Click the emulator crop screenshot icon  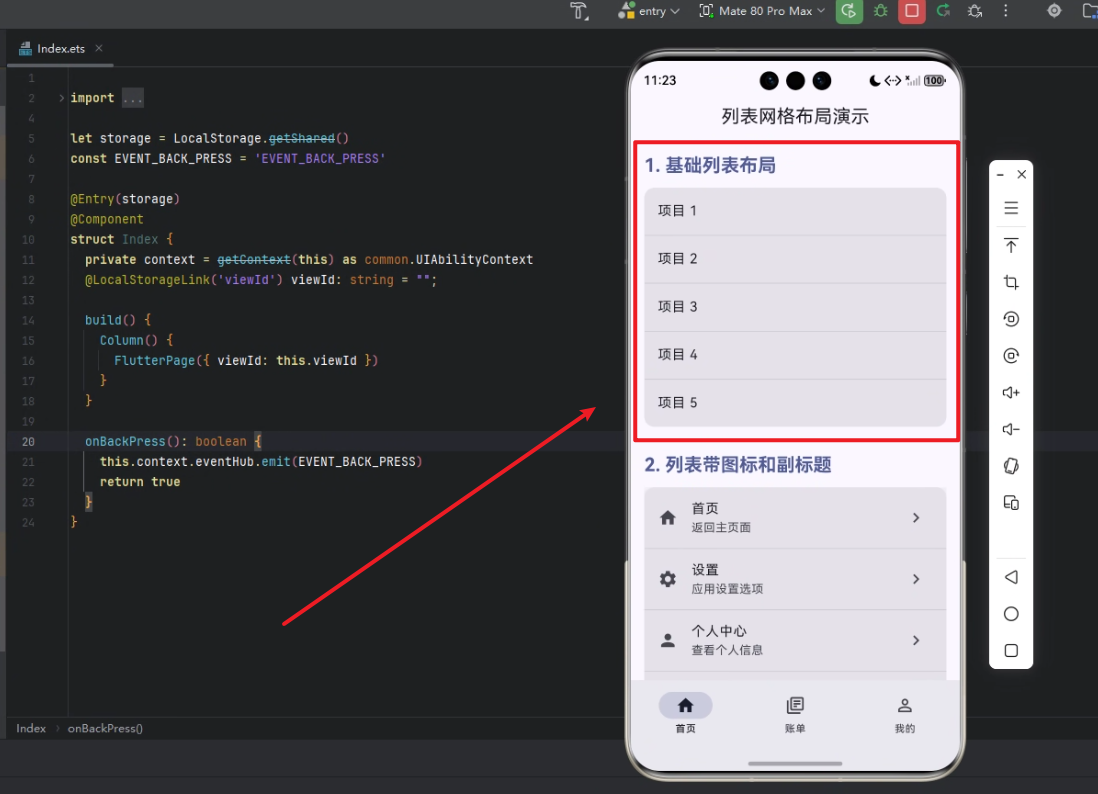tap(1011, 282)
